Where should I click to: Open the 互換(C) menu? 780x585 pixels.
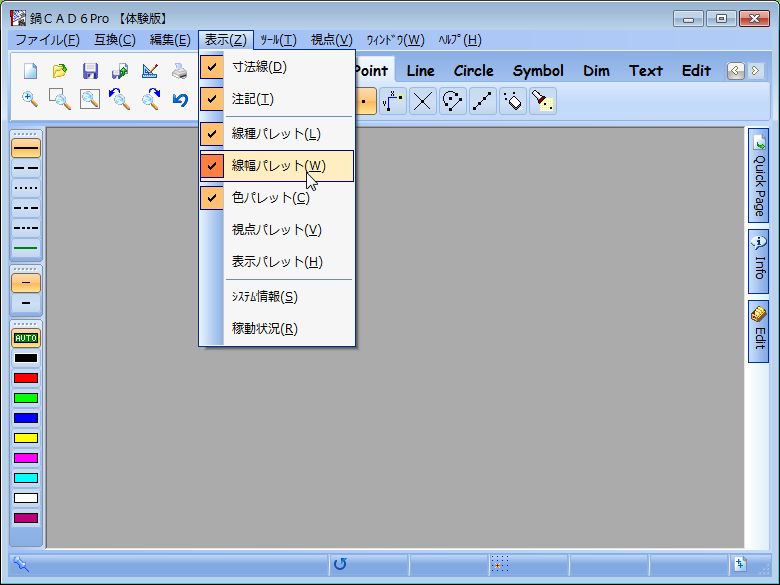115,40
